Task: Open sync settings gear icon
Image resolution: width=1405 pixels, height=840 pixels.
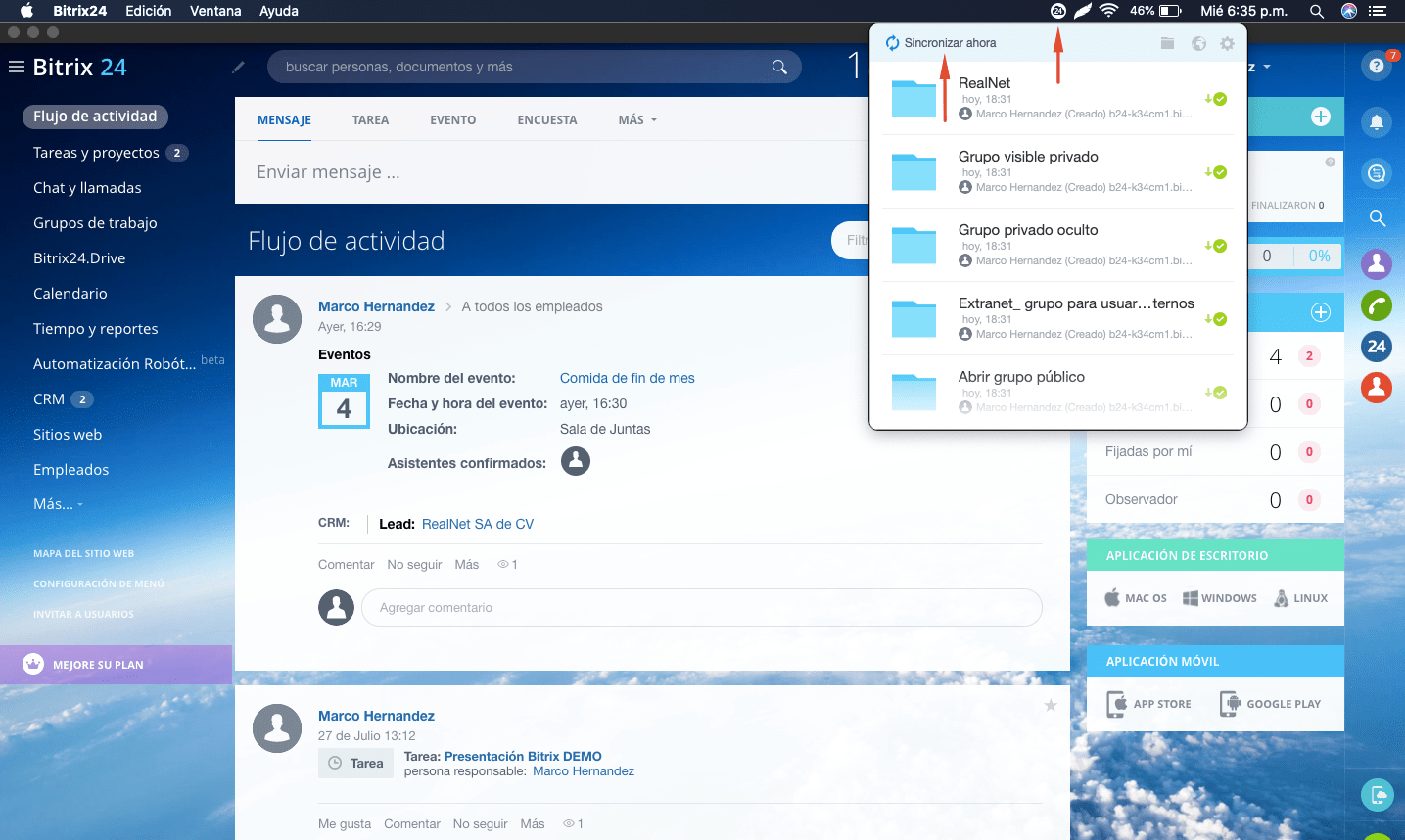Action: [x=1228, y=43]
